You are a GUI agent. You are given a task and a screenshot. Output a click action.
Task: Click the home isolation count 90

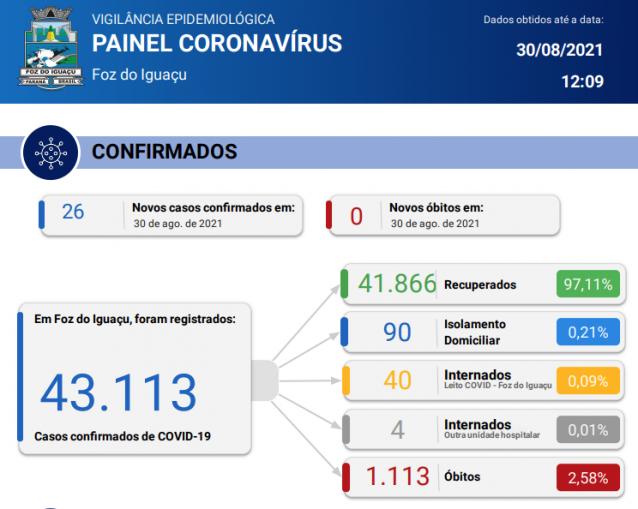[x=397, y=332]
